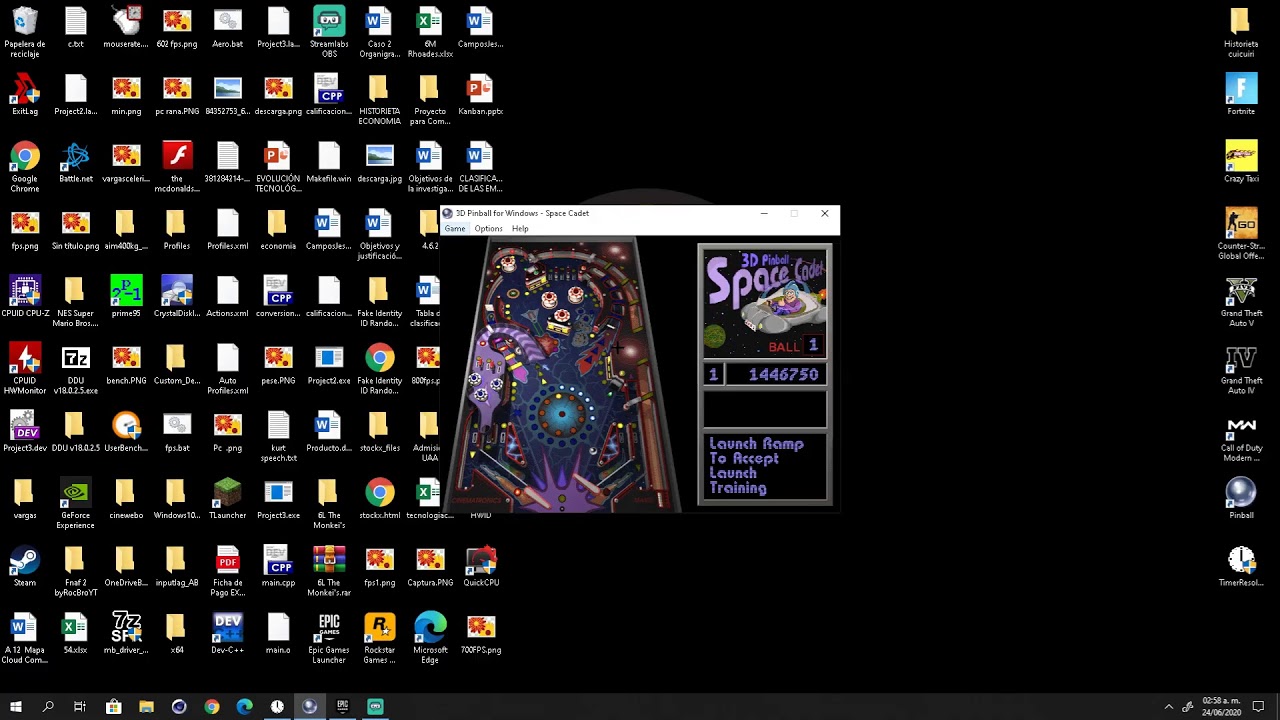Screen dimensions: 1280x720
Task: Select the 6L The Monkei's.rar archive
Action: (329, 571)
